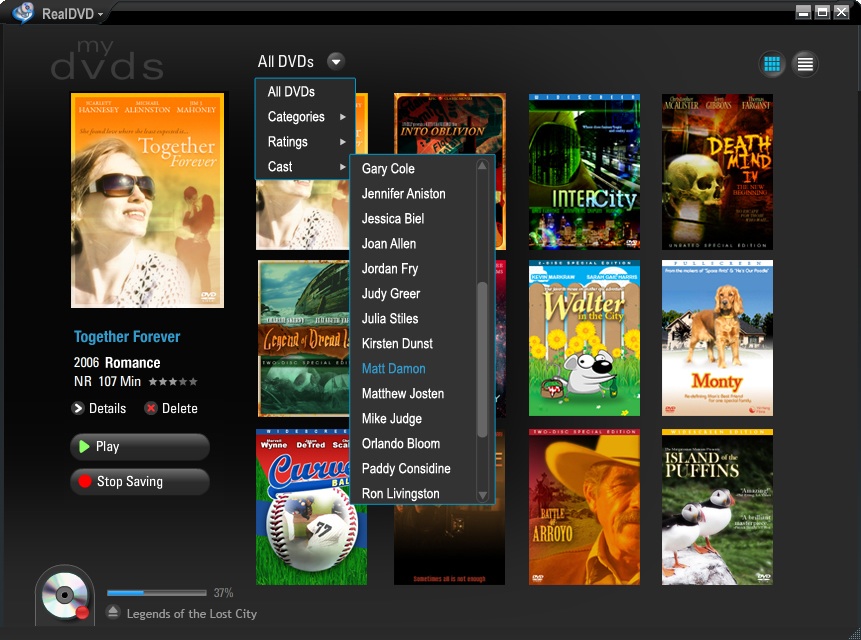The height and width of the screenshot is (640, 861).
Task: Select Judy Greer from cast list
Action: pos(390,294)
